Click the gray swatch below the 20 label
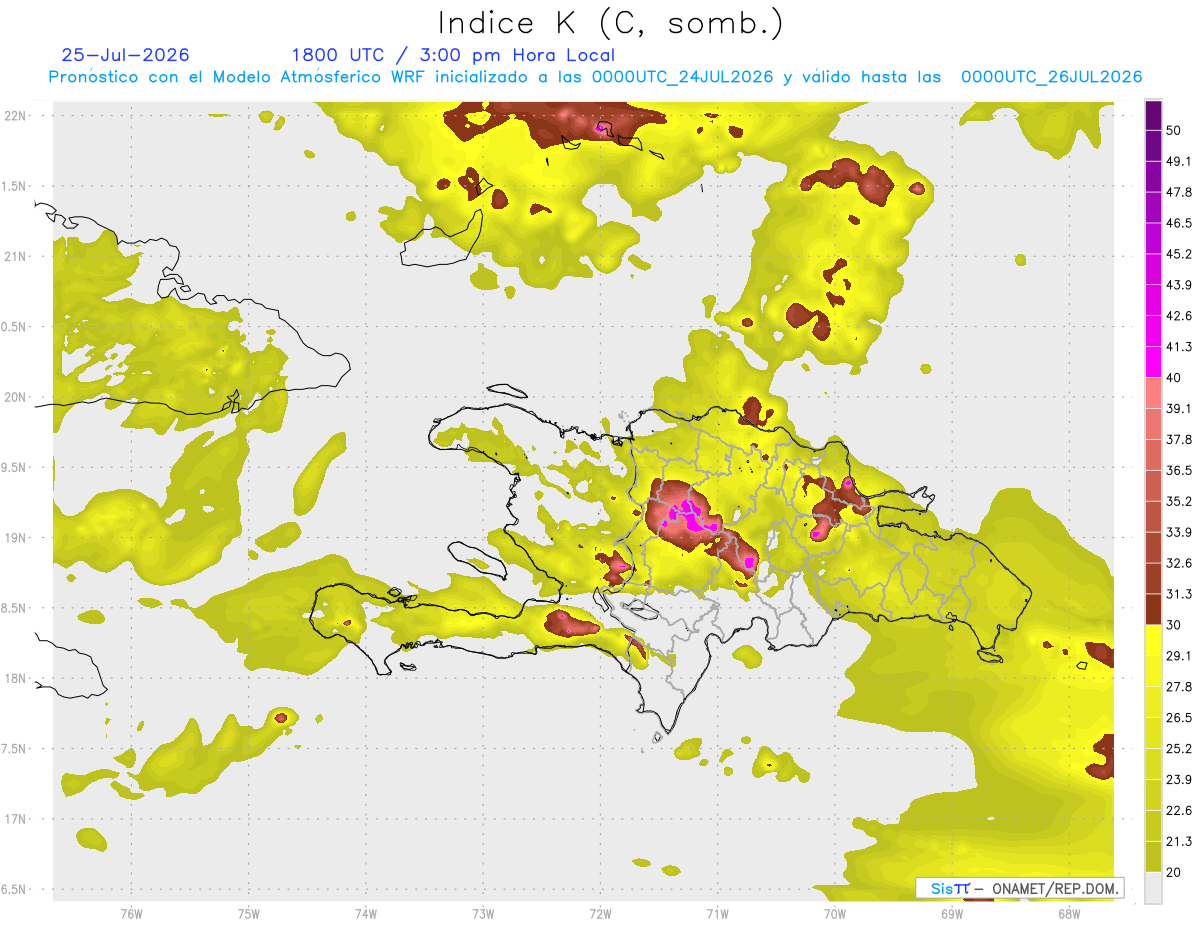 pos(1153,887)
